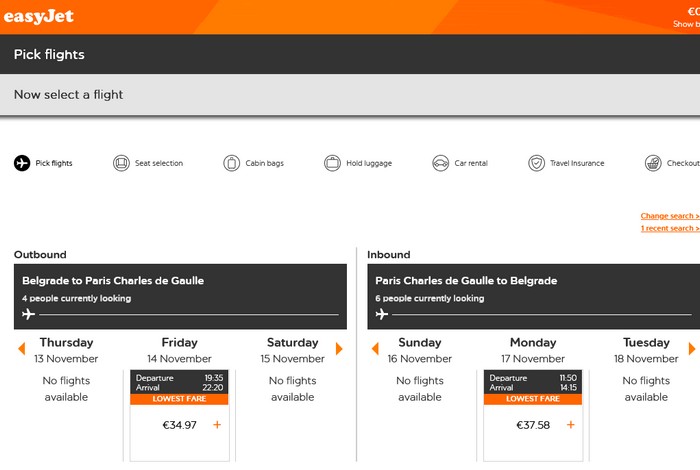Show later inbound dates with right arrow
The image size is (700, 470).
coord(692,349)
